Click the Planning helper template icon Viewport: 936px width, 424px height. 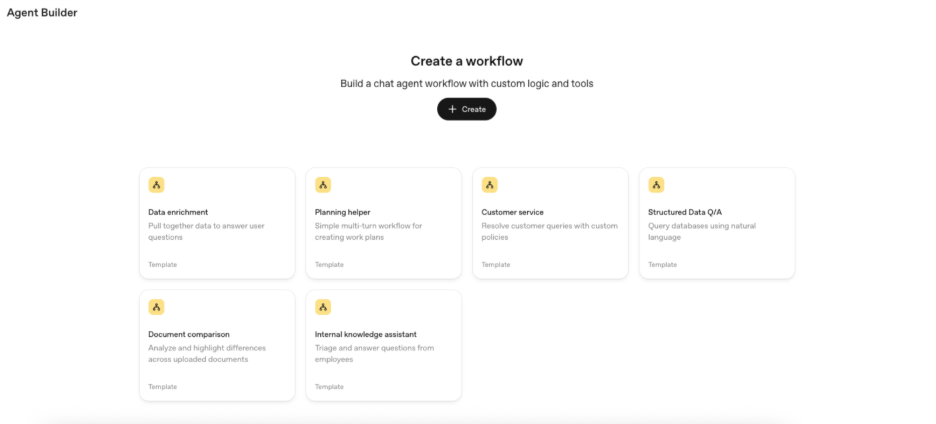click(323, 185)
